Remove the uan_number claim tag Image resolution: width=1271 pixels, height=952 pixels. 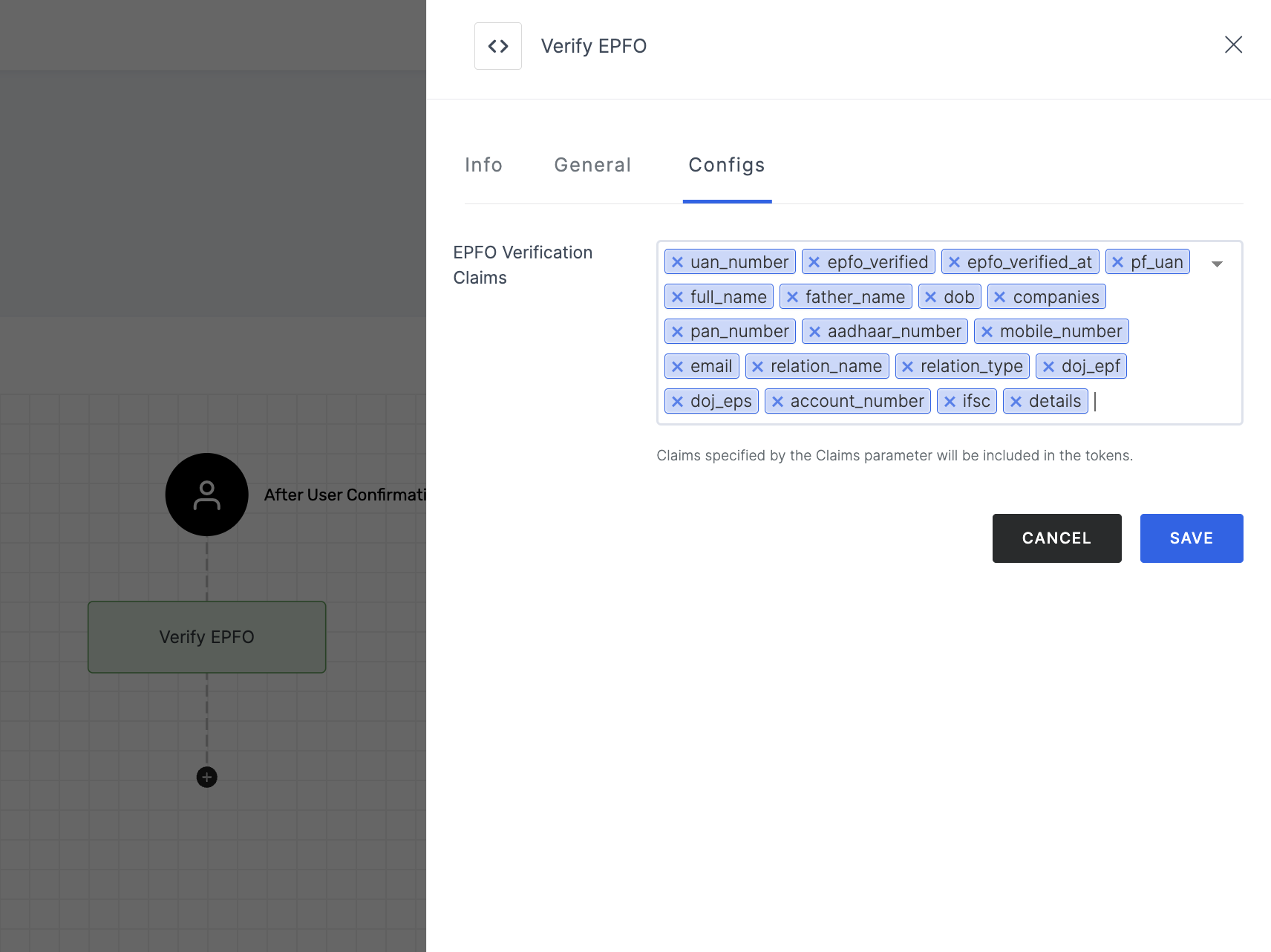(677, 262)
